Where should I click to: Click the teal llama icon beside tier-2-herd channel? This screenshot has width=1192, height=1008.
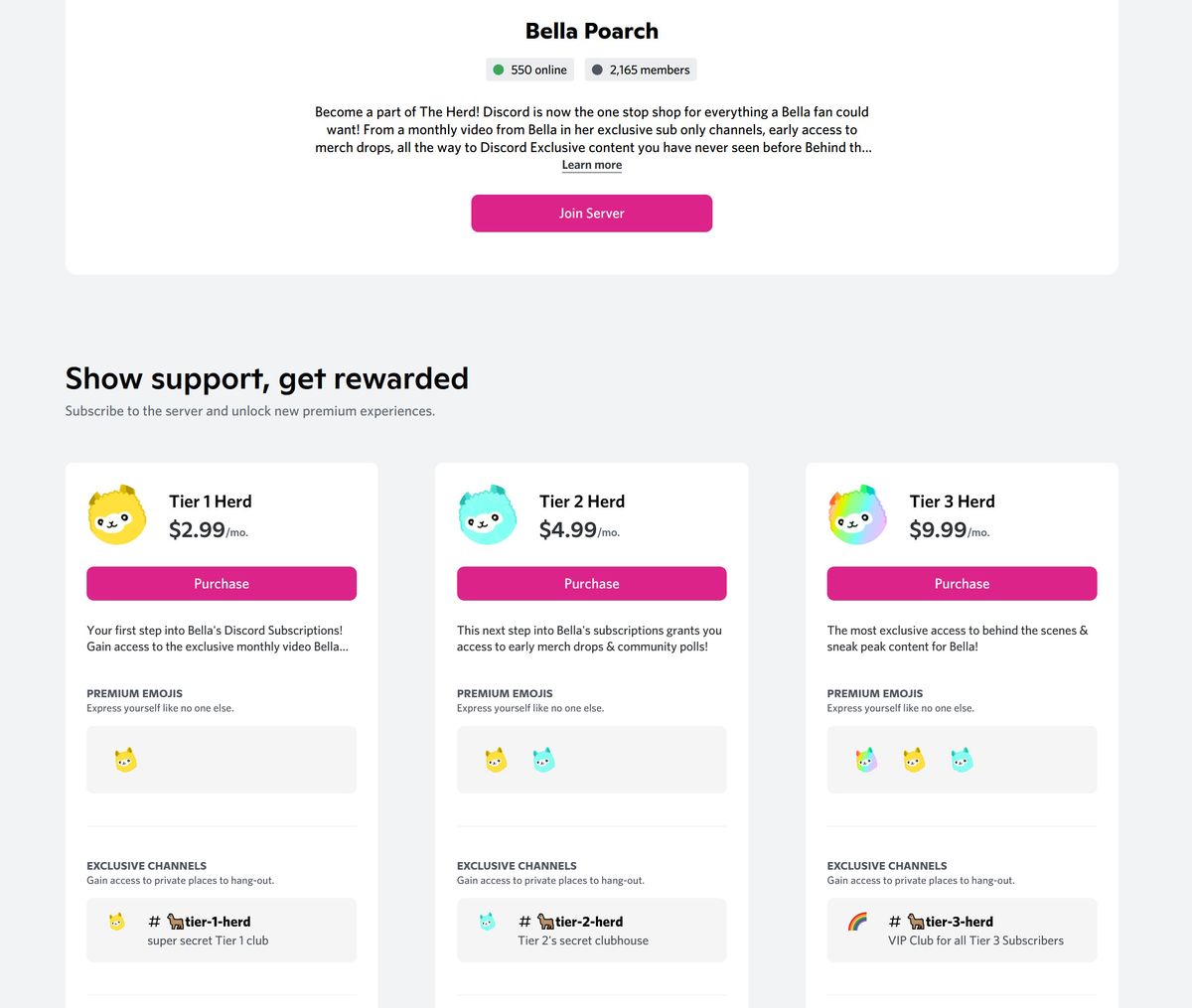487,921
